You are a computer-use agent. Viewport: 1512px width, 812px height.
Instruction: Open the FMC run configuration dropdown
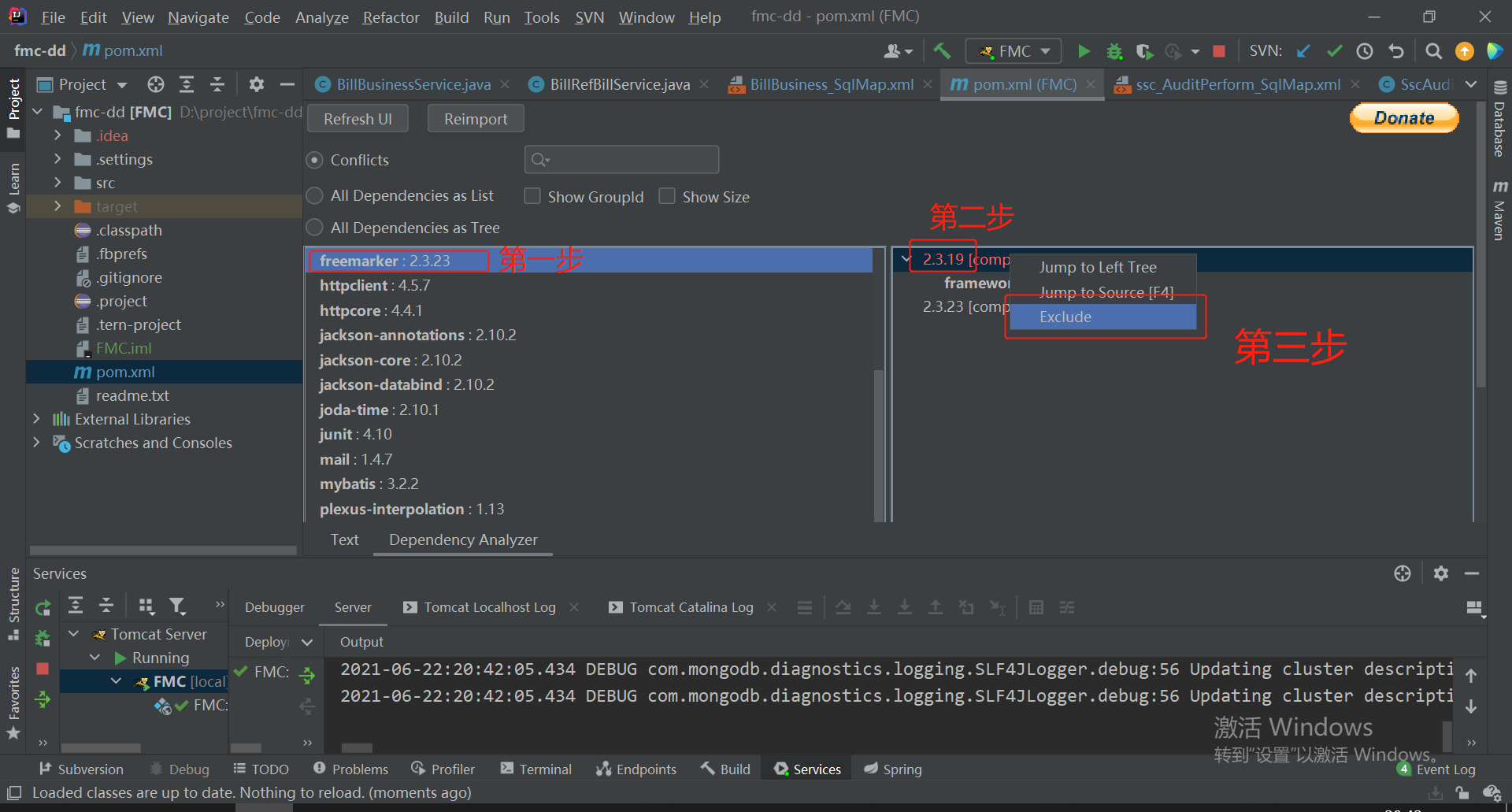coord(1014,51)
